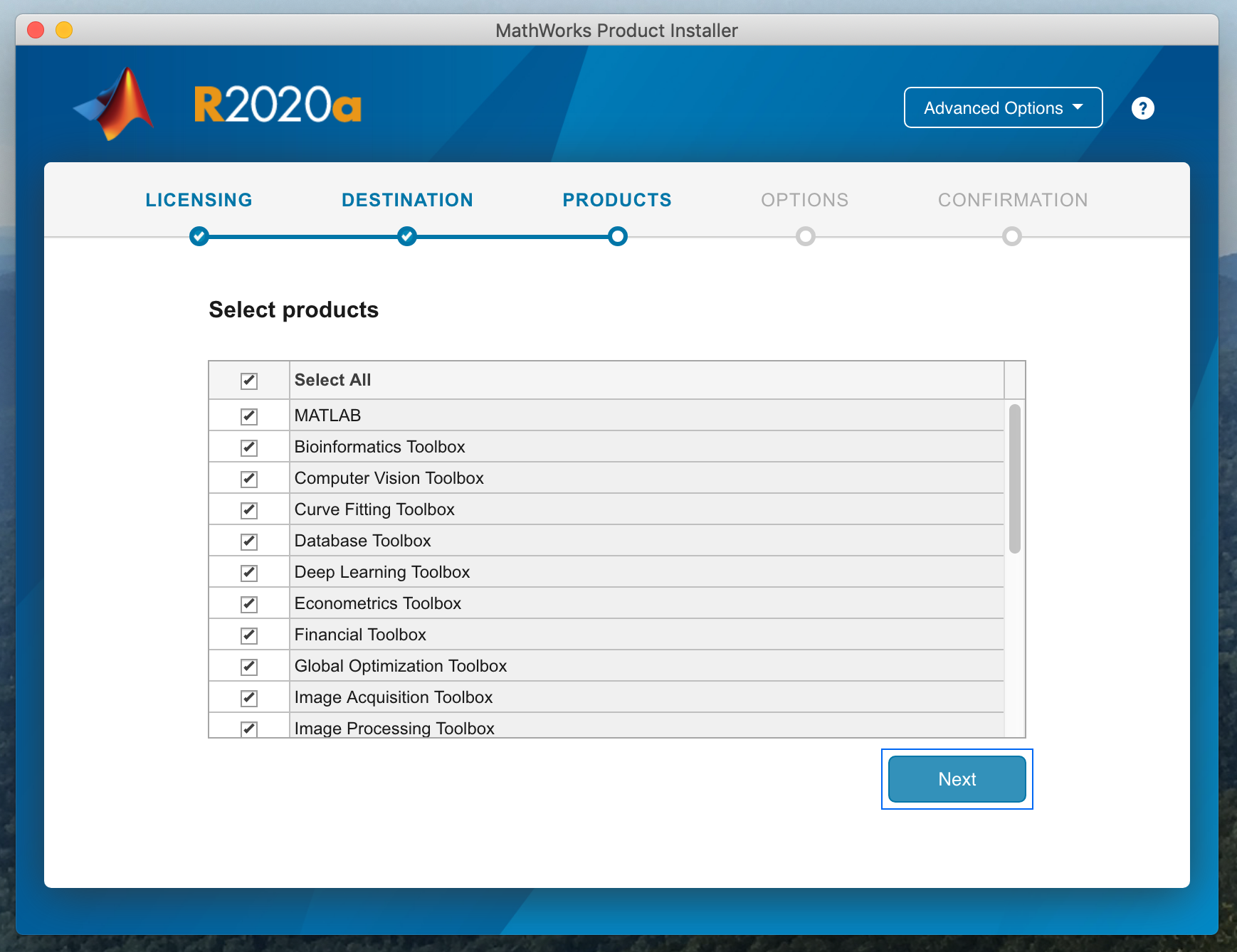Deselect the Financial Toolbox checkbox
Viewport: 1237px width, 952px height.
249,635
